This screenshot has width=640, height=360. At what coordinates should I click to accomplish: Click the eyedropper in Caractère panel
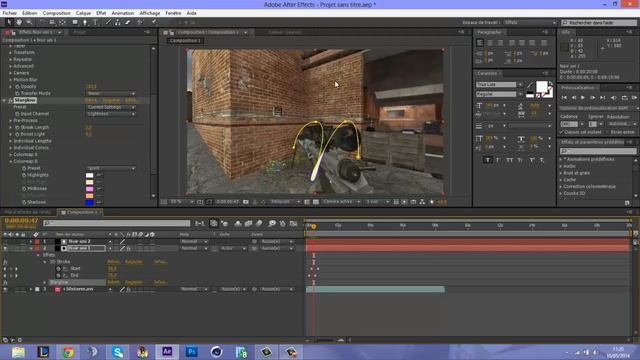point(530,85)
